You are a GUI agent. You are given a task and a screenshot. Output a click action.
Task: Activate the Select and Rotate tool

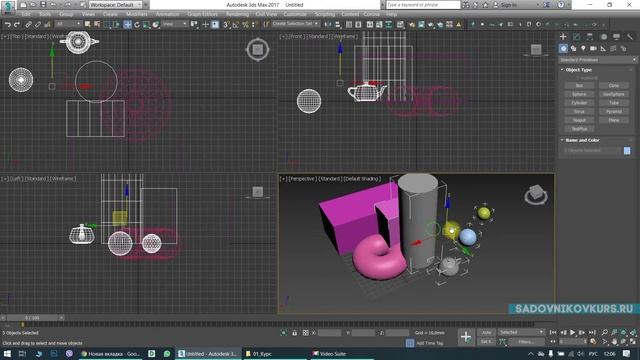pos(137,24)
